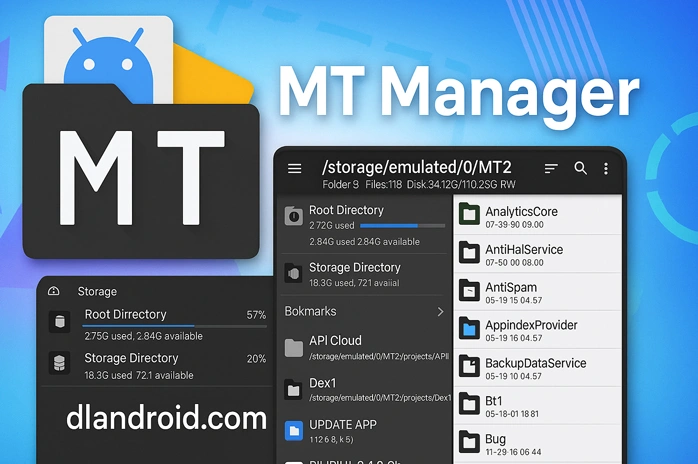This screenshot has height=464, width=698.
Task: Click the UPDATE APP blue file icon
Action: (x=294, y=431)
